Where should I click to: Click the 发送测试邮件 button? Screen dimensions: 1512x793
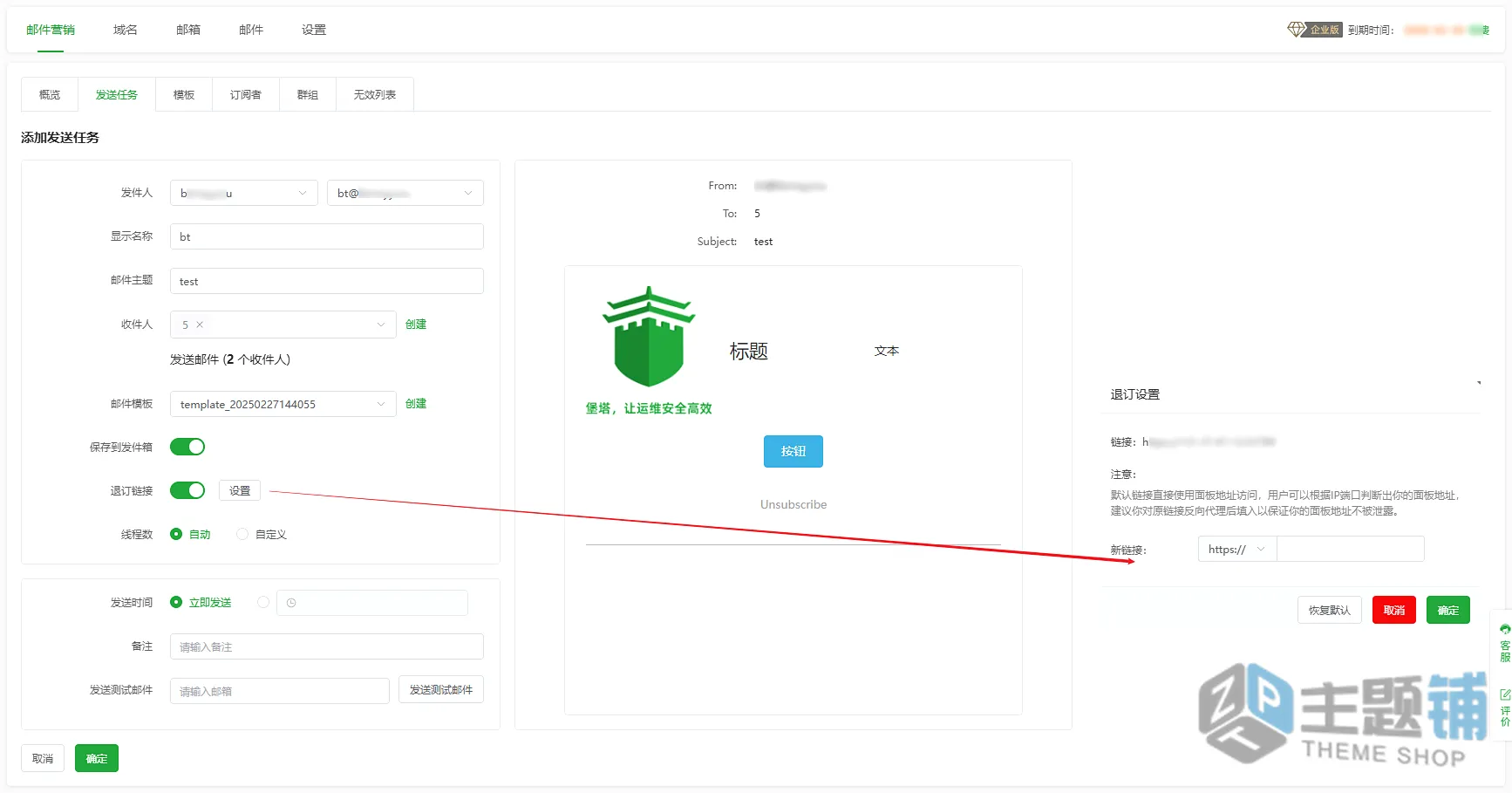441,689
